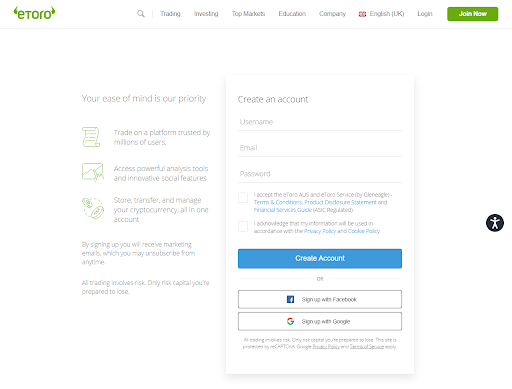The image size is (512, 389).
Task: Check the Terms & Conditions acceptance box
Action: tap(243, 197)
